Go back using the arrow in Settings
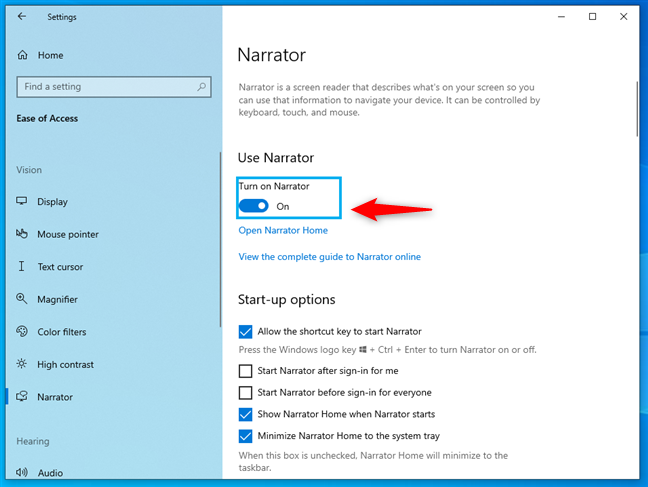Image resolution: width=648 pixels, height=487 pixels. pos(21,17)
